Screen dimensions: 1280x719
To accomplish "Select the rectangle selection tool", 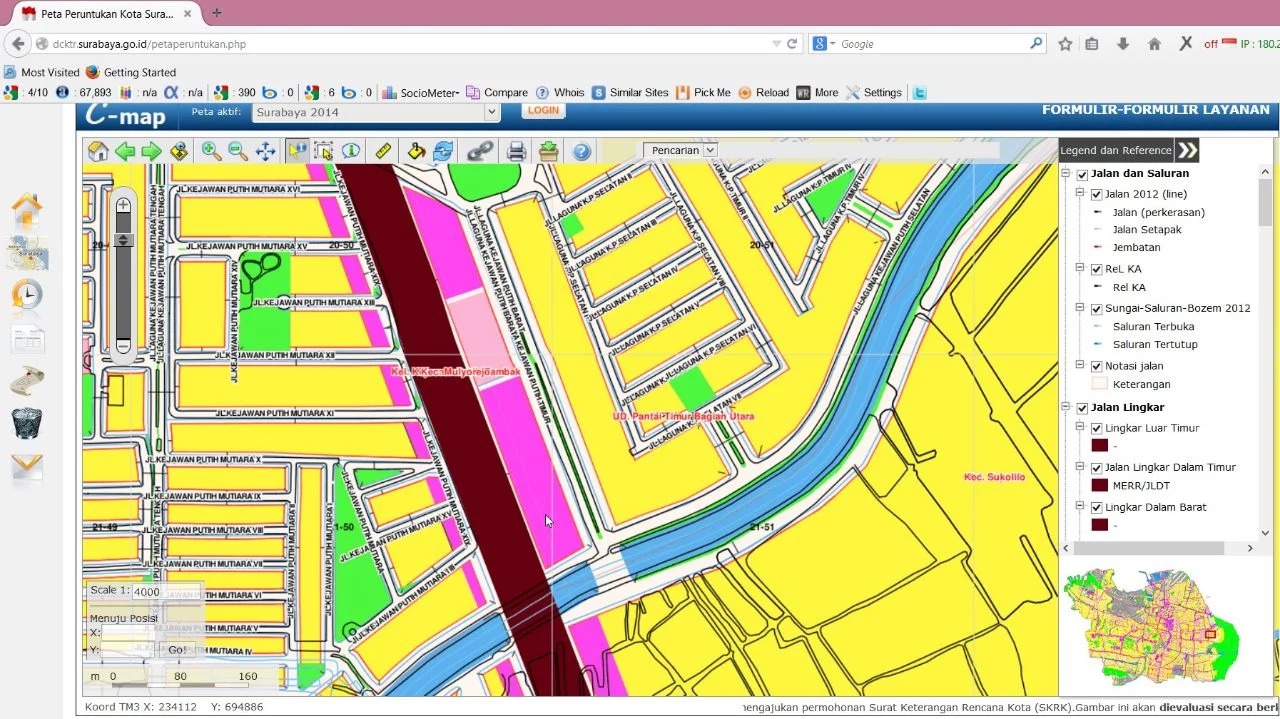I will coord(323,151).
